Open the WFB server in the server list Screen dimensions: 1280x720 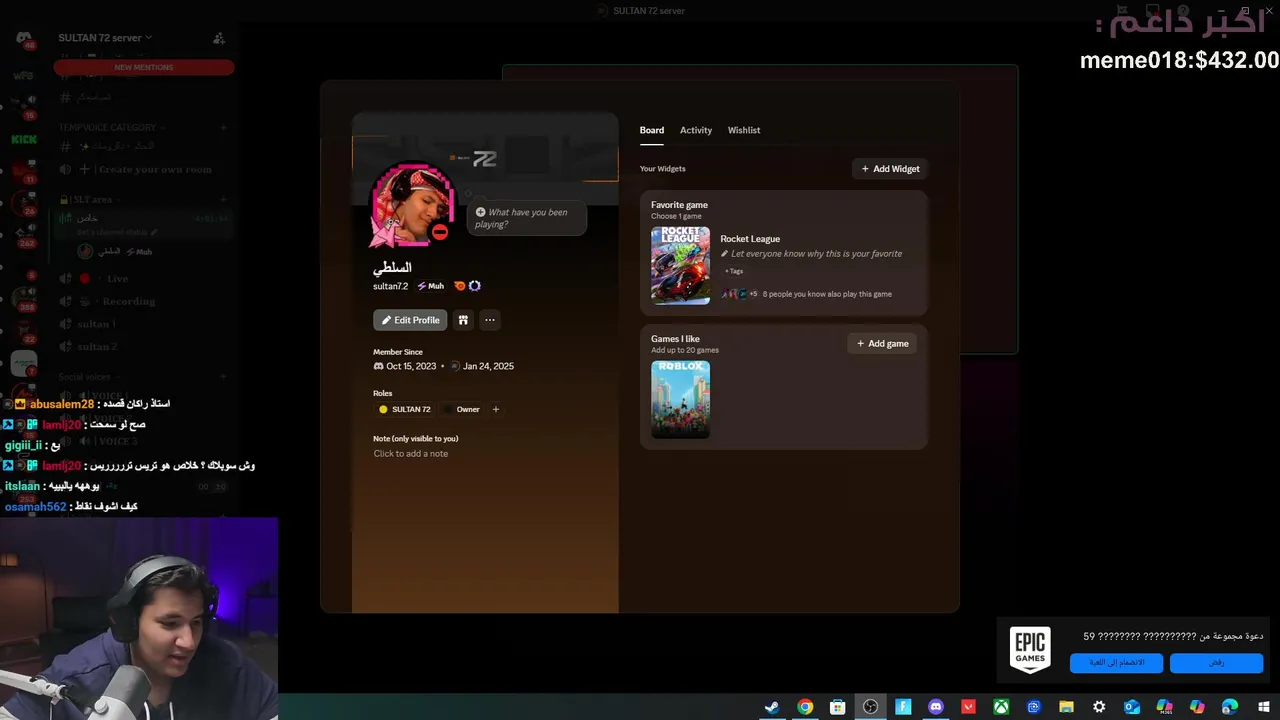tap(24, 76)
